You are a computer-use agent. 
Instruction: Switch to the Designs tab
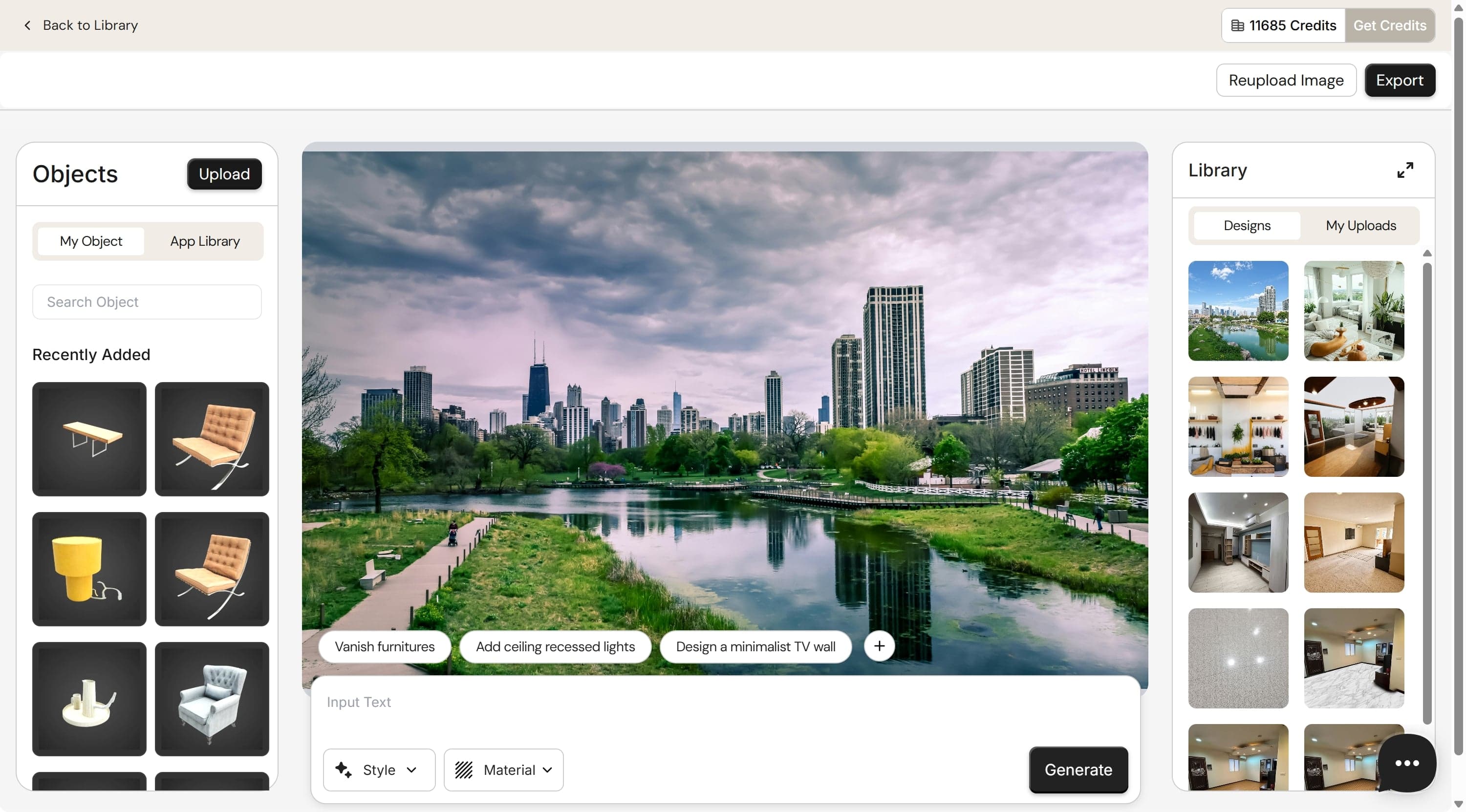pyautogui.click(x=1246, y=225)
